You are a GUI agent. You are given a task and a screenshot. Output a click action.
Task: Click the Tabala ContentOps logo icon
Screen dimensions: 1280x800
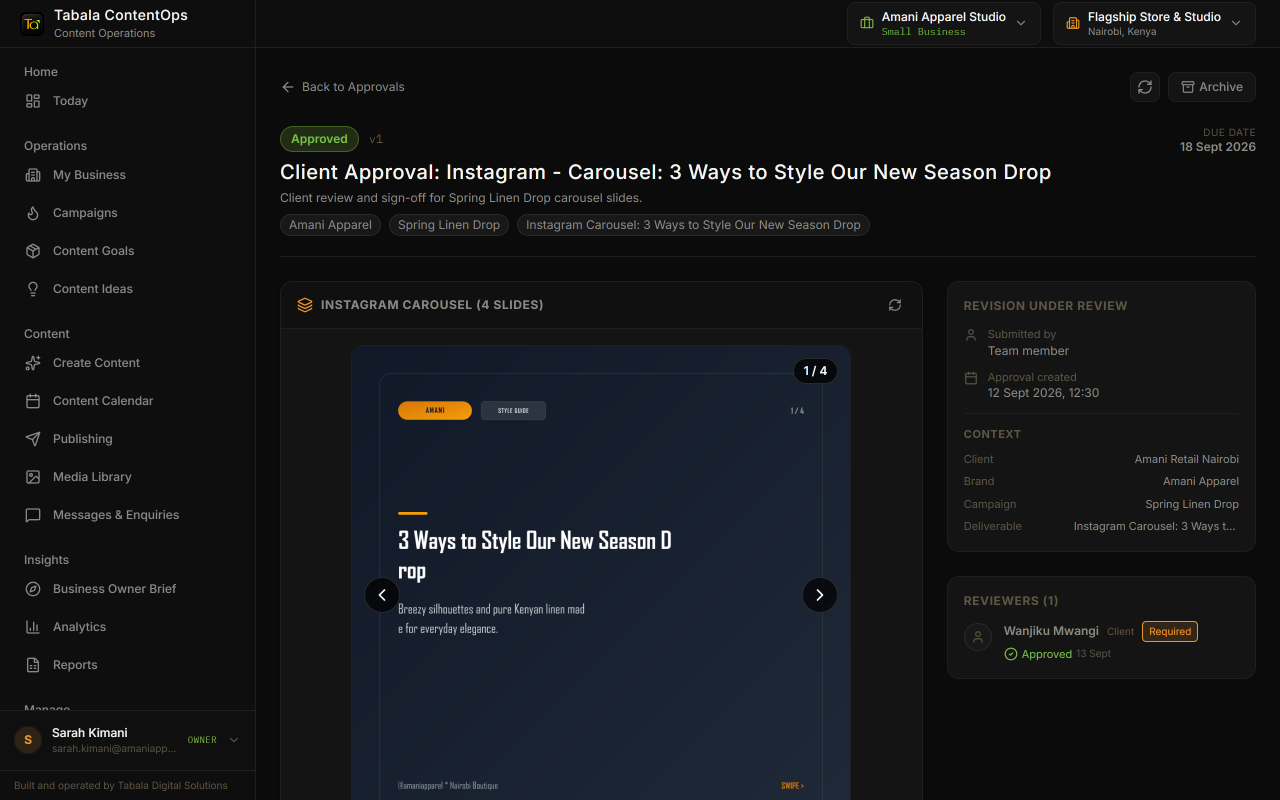[32, 24]
